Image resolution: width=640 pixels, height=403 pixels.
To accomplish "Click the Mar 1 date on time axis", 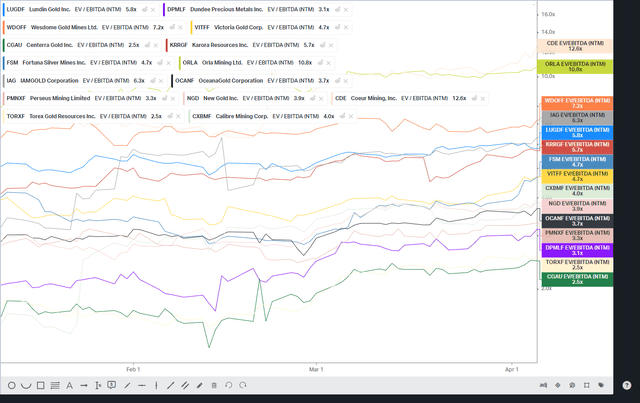I will coord(316,370).
